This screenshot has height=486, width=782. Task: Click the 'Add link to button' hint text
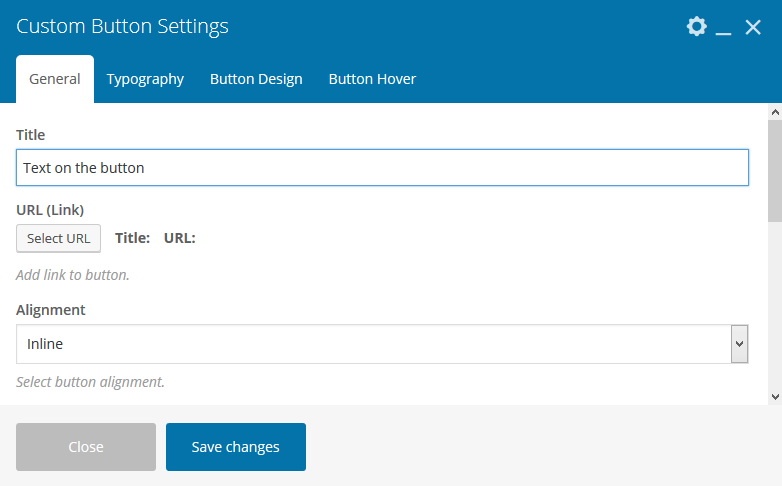point(73,274)
